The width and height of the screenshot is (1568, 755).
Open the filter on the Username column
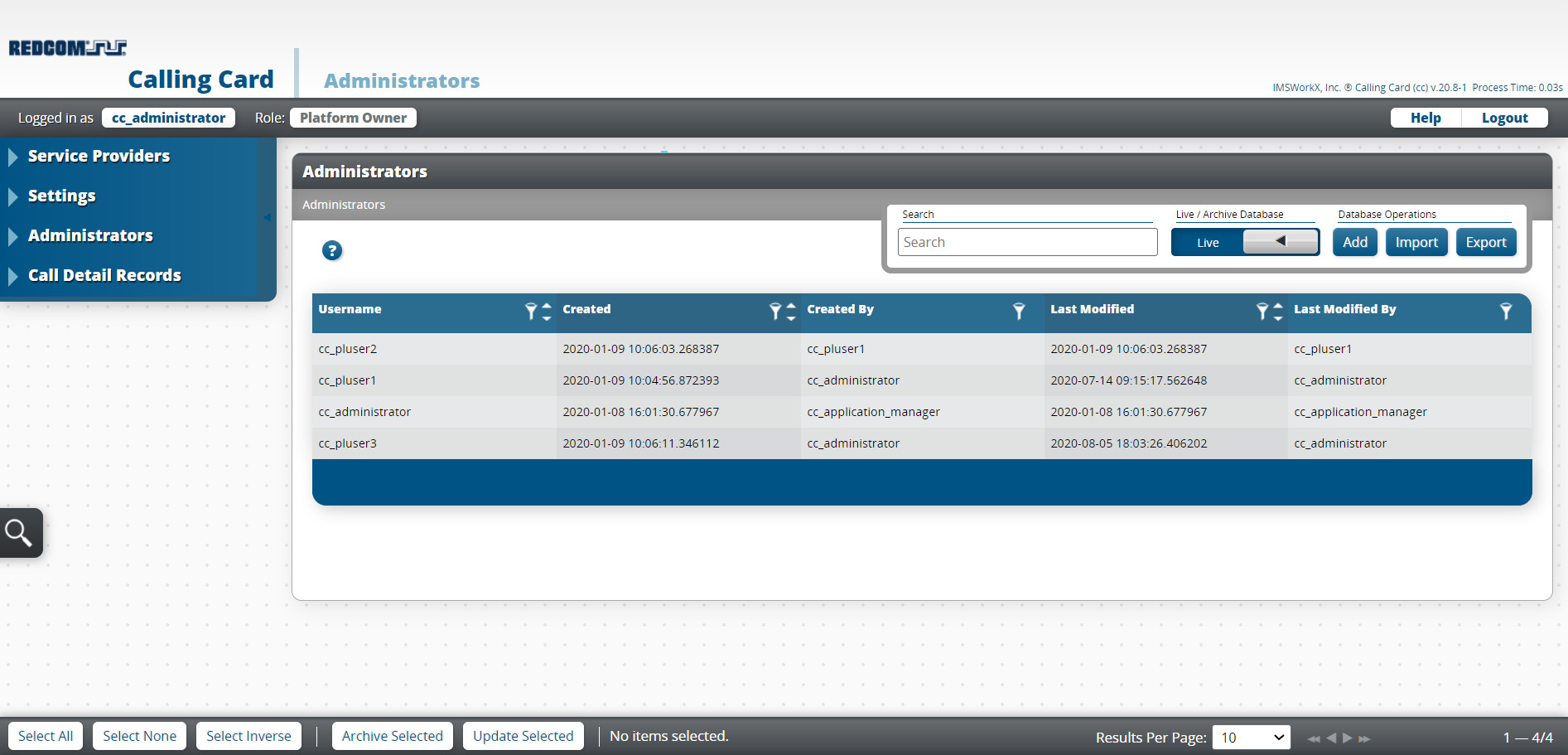(x=531, y=312)
